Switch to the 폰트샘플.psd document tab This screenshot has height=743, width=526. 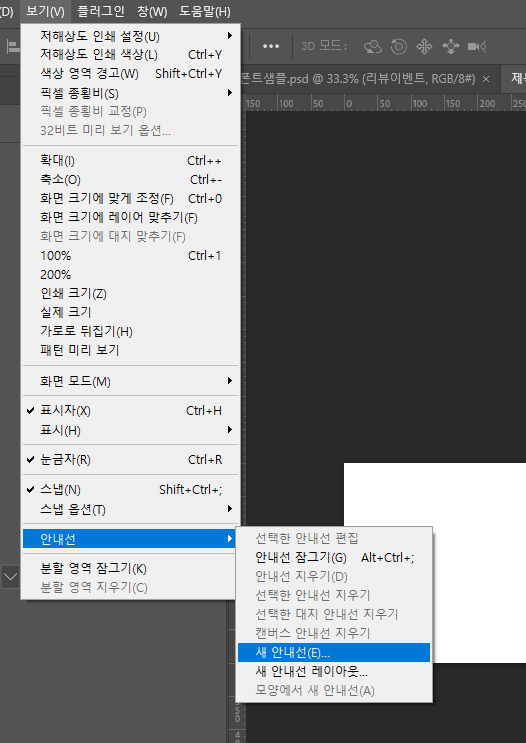358,79
